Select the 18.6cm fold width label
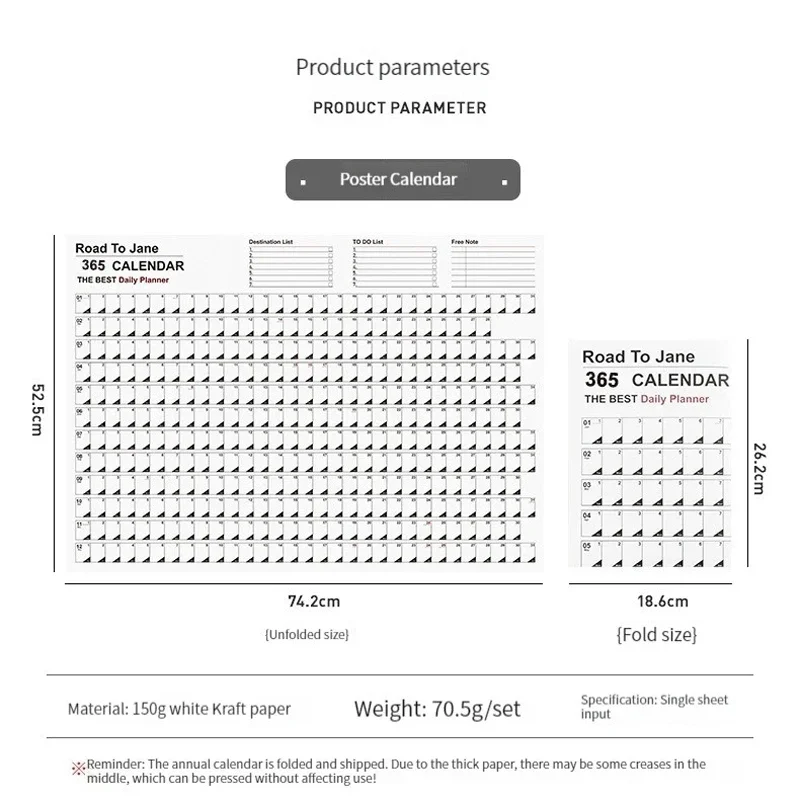Image resolution: width=800 pixels, height=800 pixels. point(657,602)
